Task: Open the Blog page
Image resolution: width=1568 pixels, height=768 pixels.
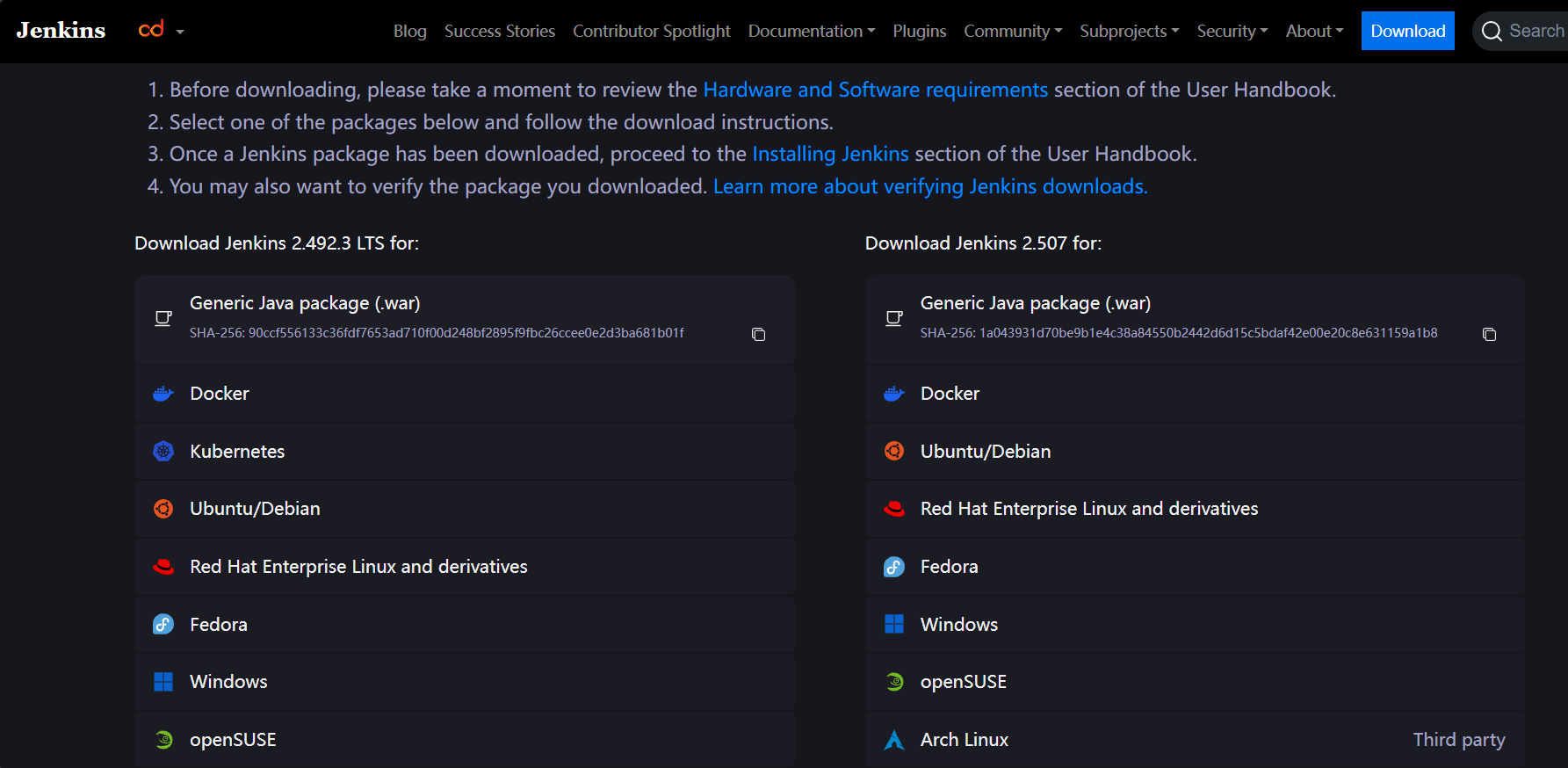Action: pyautogui.click(x=409, y=31)
